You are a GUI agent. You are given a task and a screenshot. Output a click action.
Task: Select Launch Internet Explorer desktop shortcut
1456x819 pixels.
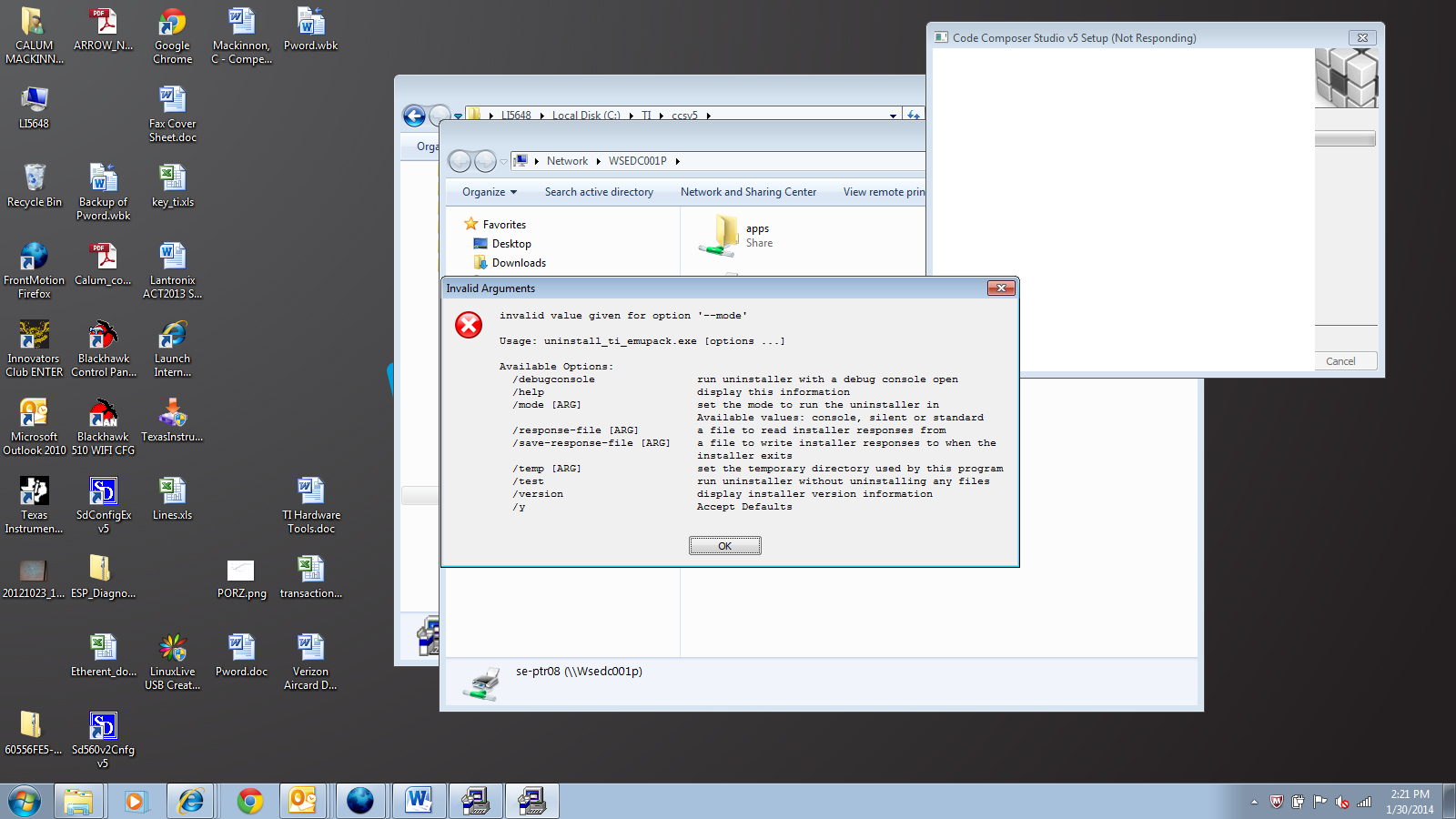coord(172,349)
